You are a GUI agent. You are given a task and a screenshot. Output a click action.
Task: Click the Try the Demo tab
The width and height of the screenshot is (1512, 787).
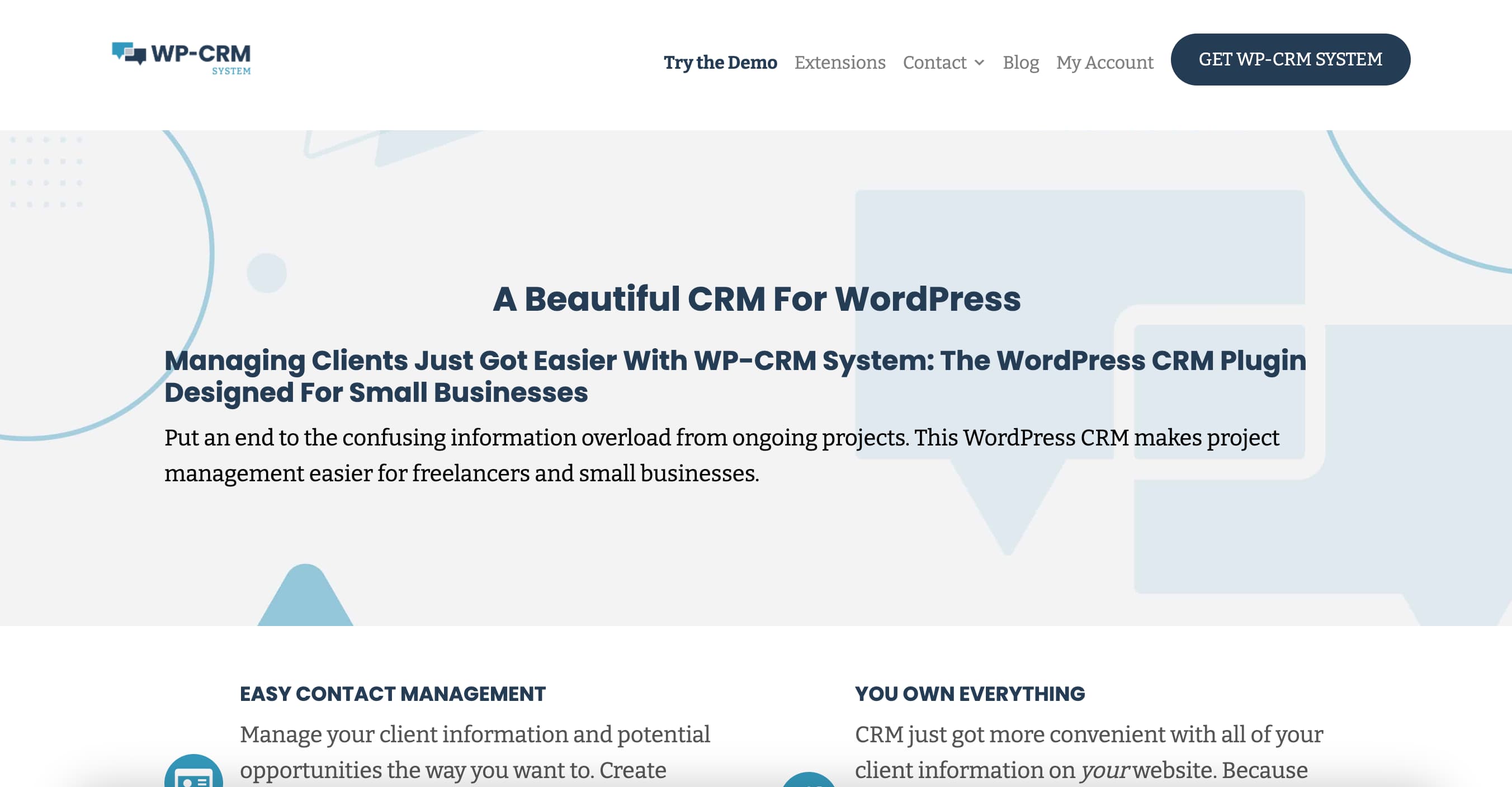(x=721, y=62)
